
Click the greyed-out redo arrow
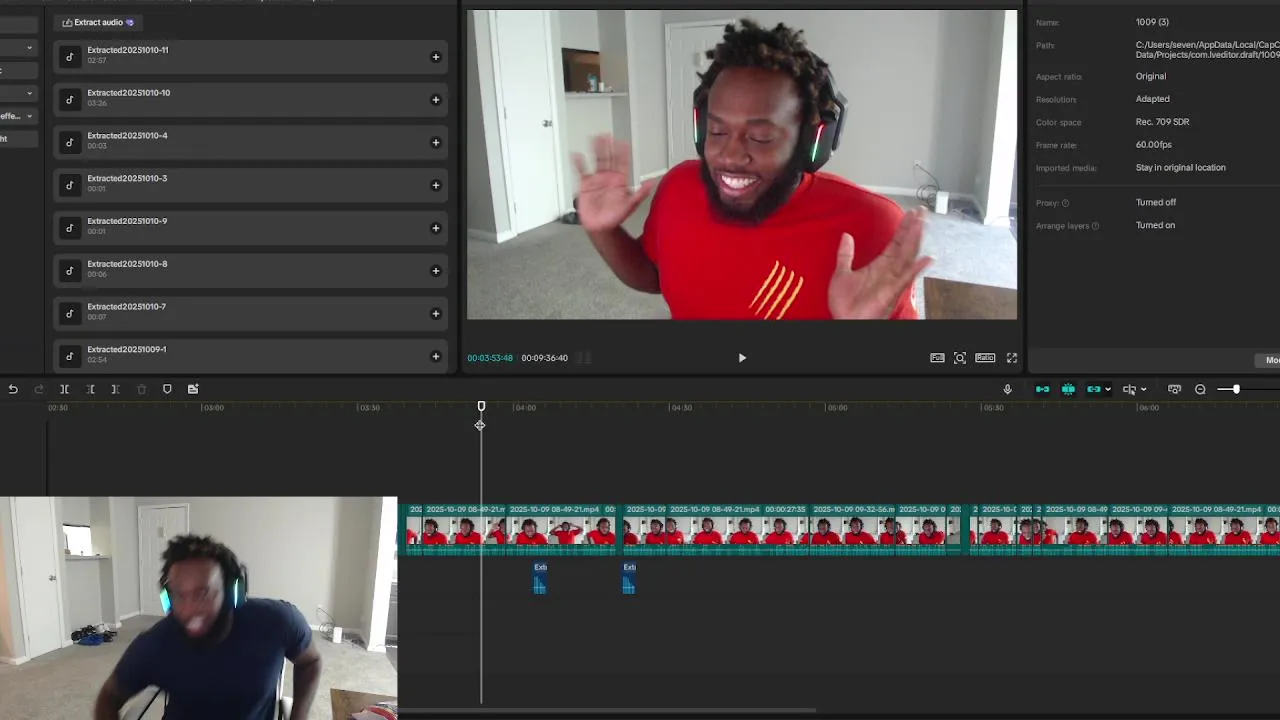(39, 389)
